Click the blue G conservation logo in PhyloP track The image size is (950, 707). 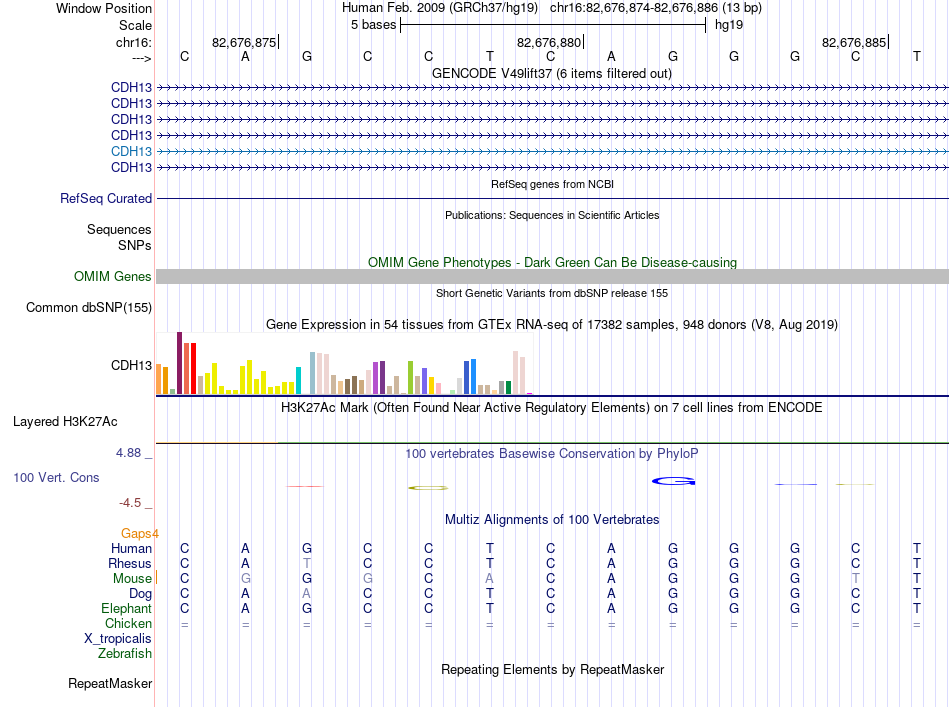point(673,481)
